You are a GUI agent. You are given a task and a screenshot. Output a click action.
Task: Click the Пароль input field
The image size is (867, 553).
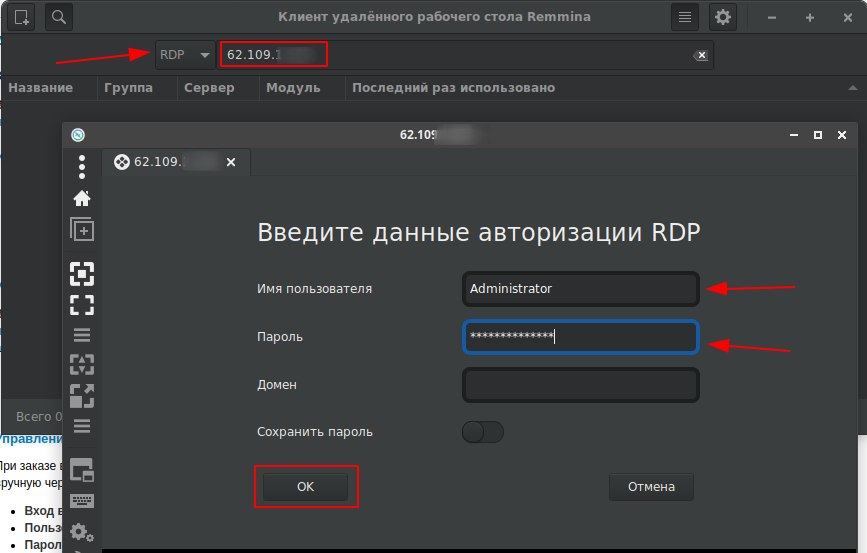click(x=581, y=336)
